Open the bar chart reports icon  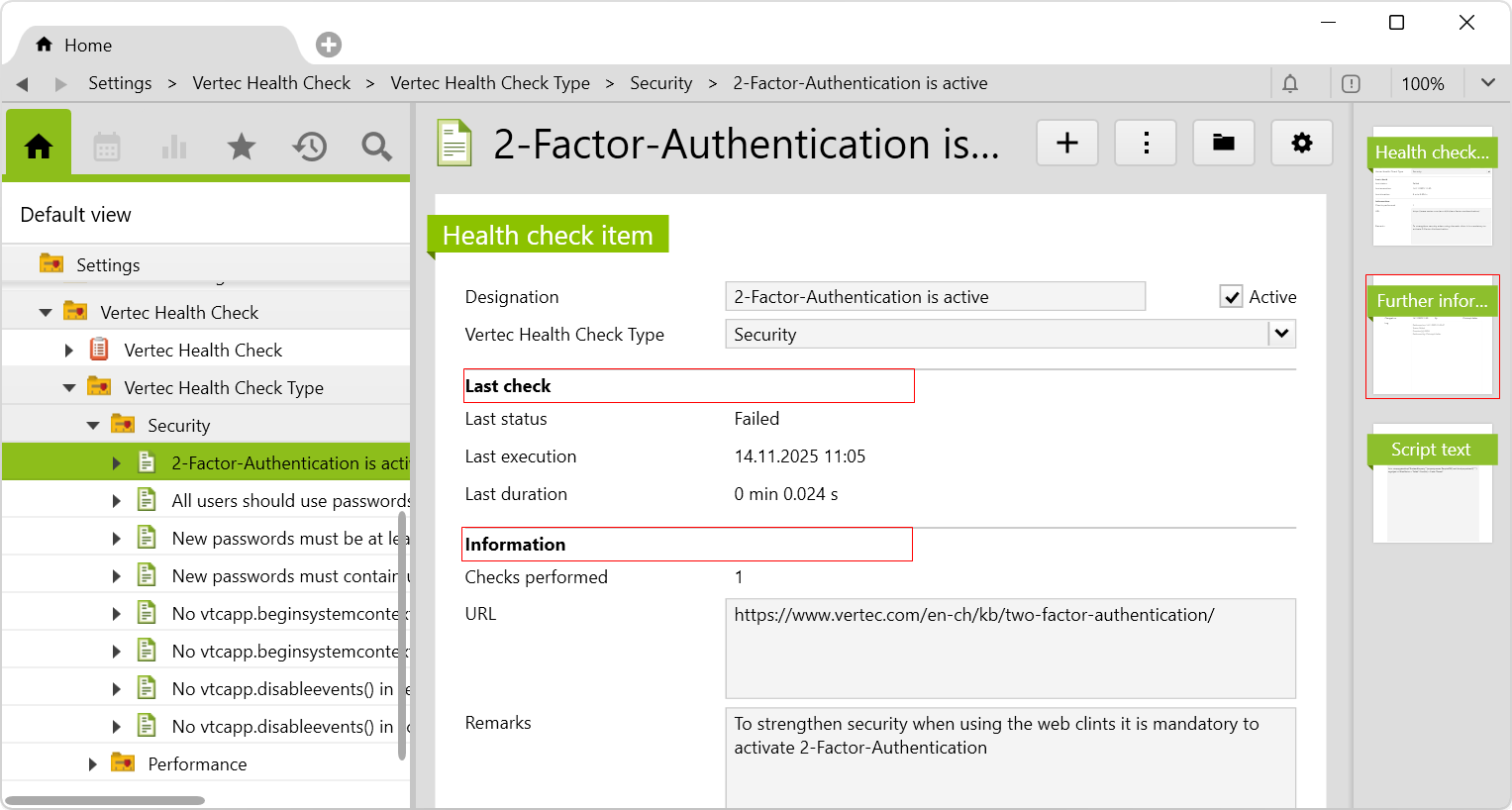pos(174,148)
